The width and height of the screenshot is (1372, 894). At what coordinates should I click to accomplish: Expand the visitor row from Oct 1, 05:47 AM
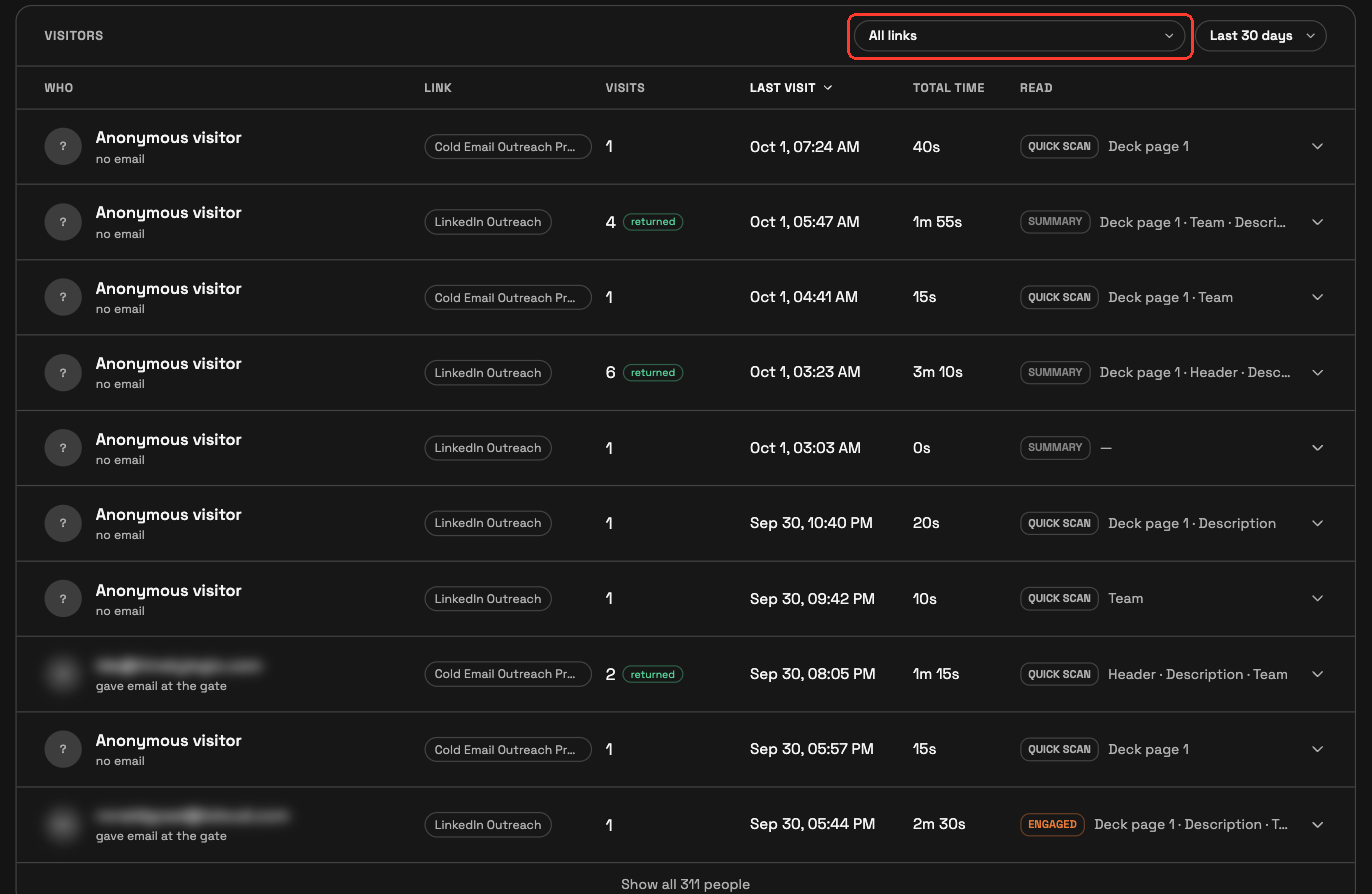(1317, 222)
